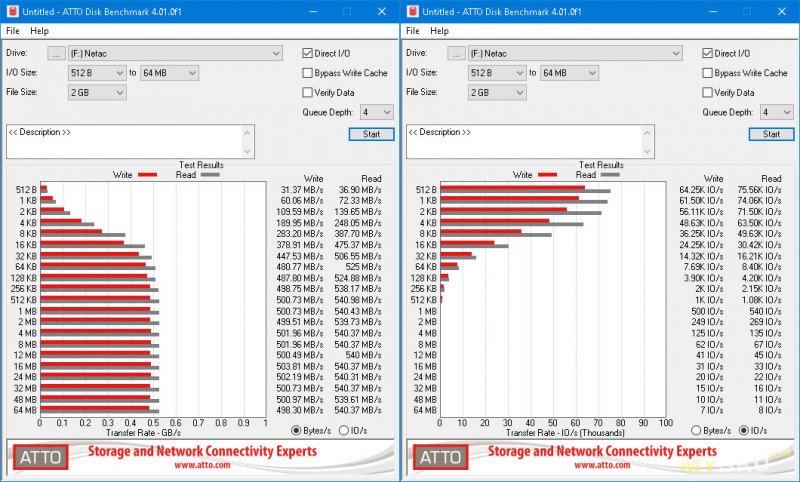The image size is (800, 482).
Task: Open Help menu in left window
Action: pos(39,31)
